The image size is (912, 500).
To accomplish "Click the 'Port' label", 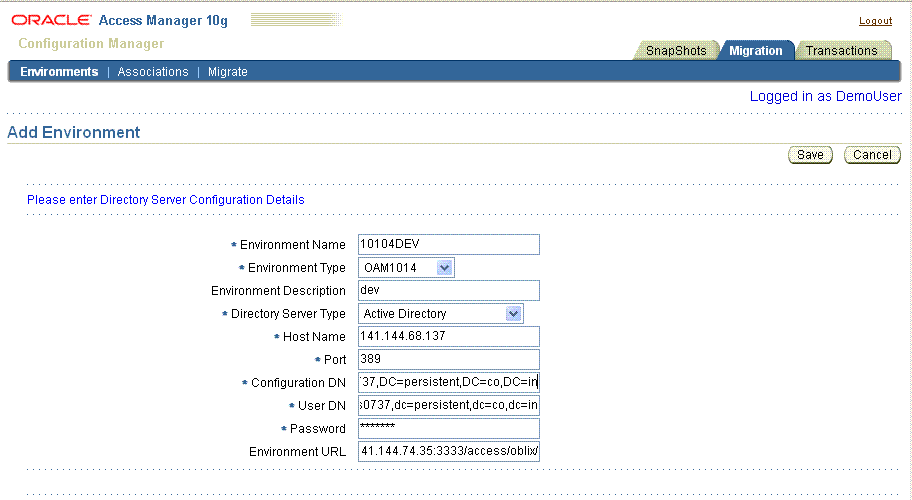I will [x=335, y=360].
